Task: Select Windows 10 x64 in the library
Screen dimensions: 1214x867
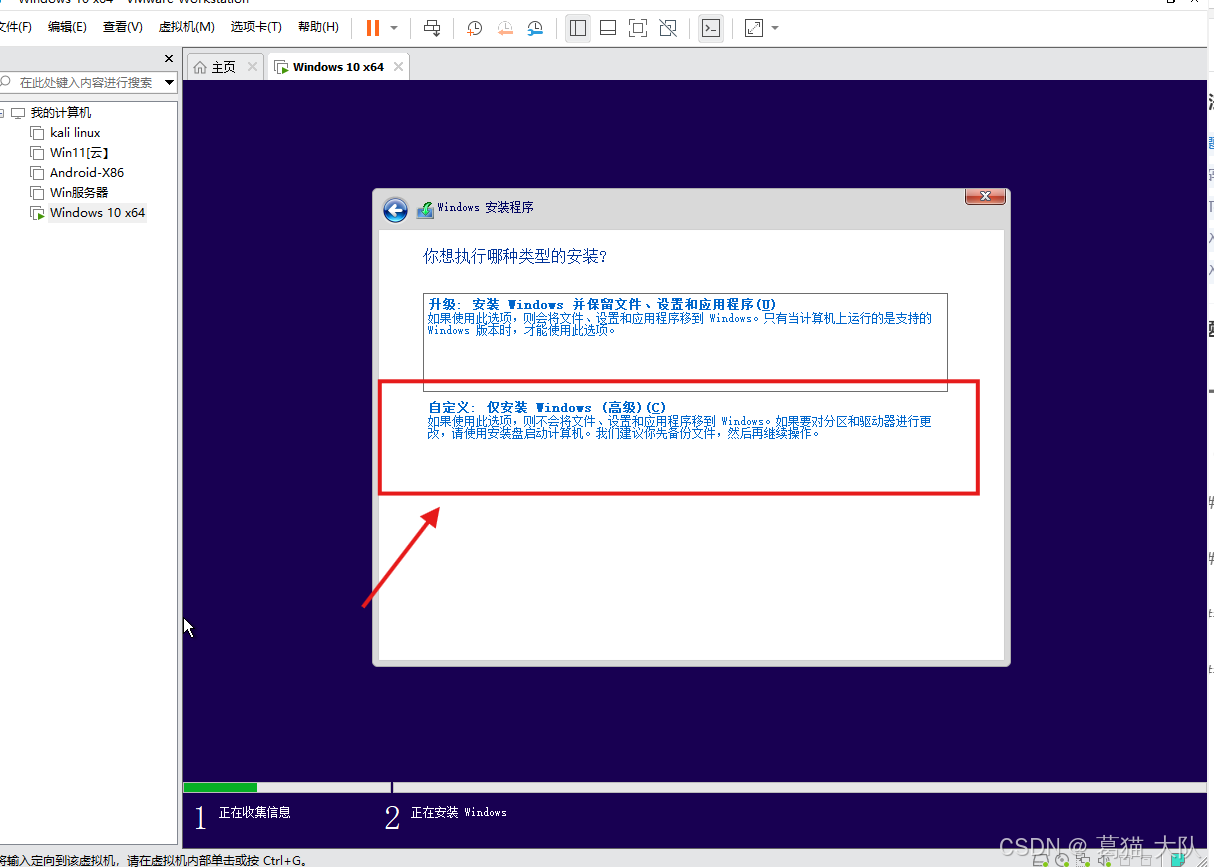Action: coord(97,213)
